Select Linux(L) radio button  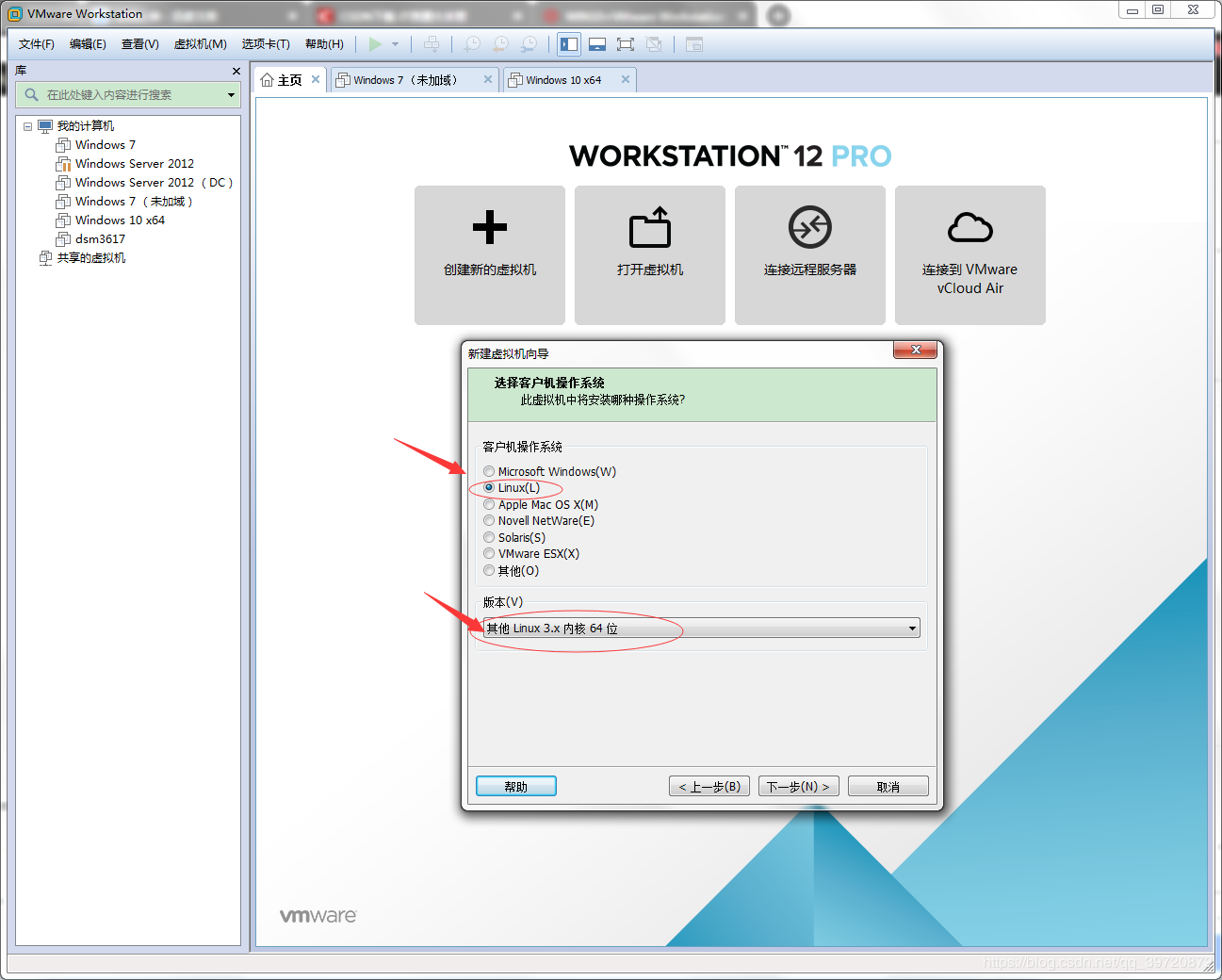coord(489,488)
